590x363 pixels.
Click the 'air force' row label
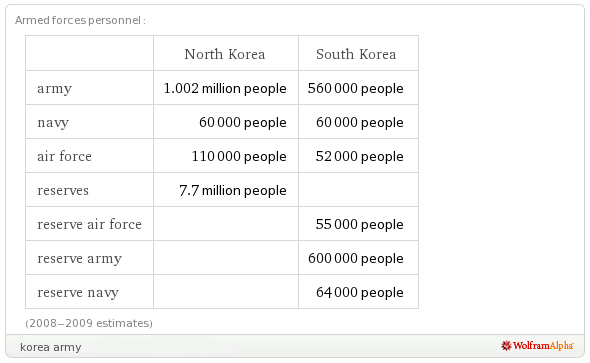point(64,156)
